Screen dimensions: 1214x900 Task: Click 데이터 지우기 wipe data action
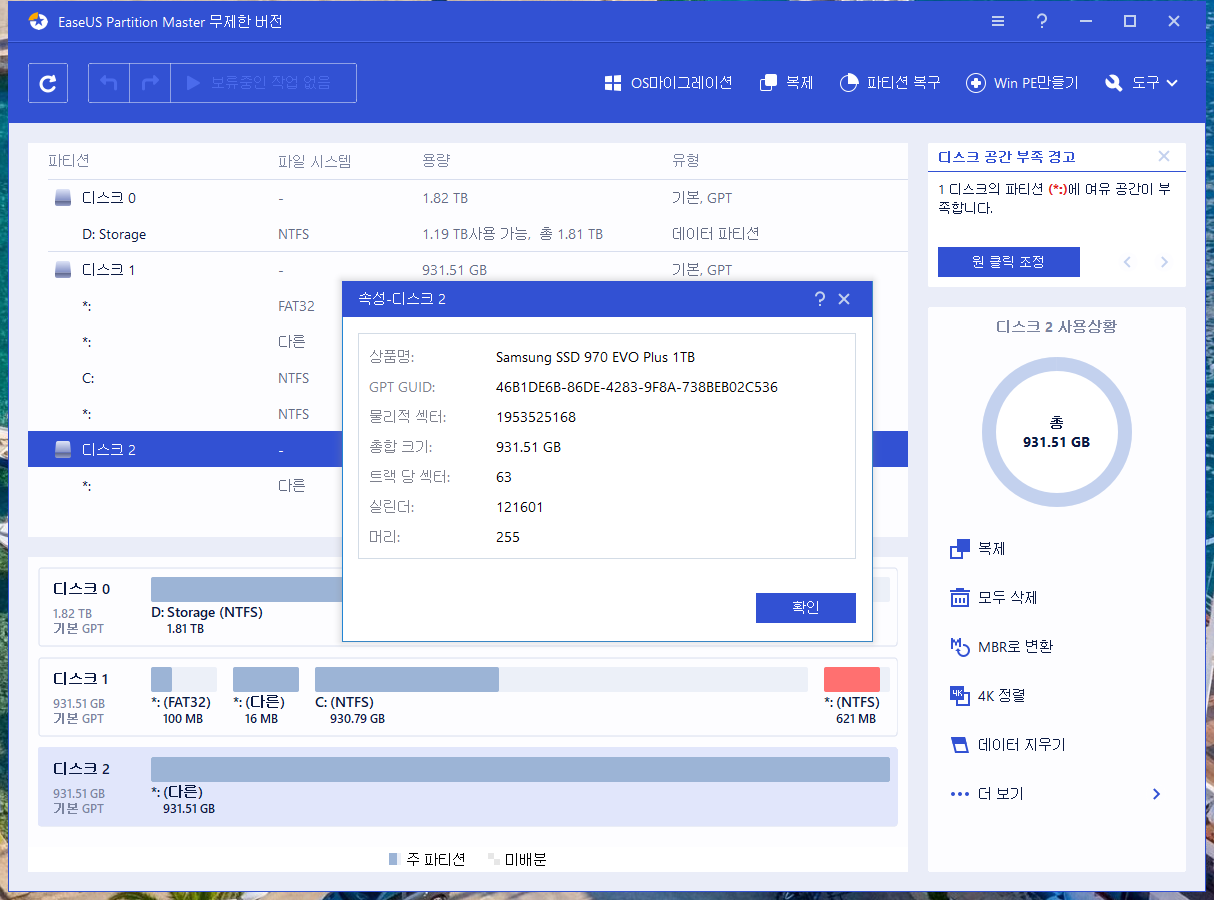click(1007, 745)
